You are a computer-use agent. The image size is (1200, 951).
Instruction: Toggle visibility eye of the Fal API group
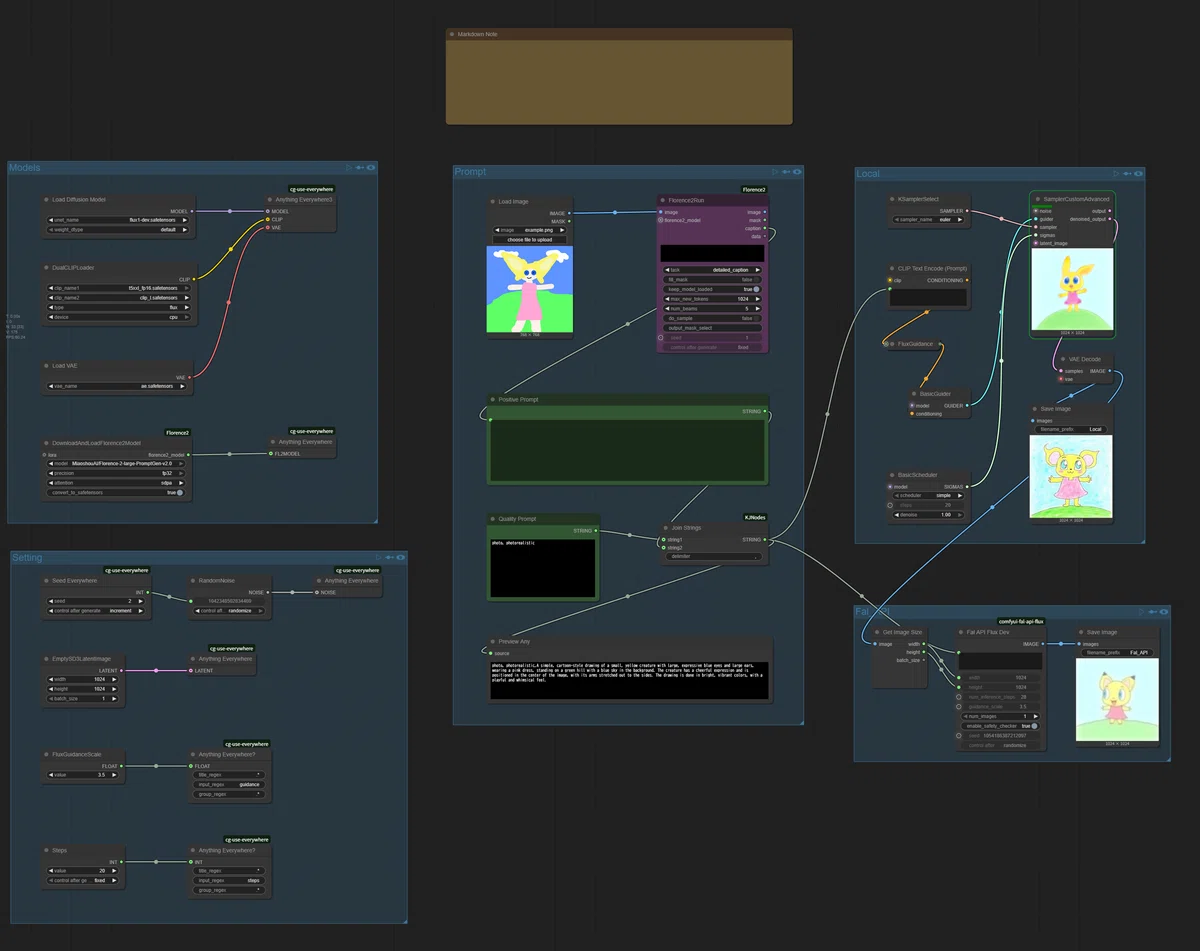tap(1164, 611)
